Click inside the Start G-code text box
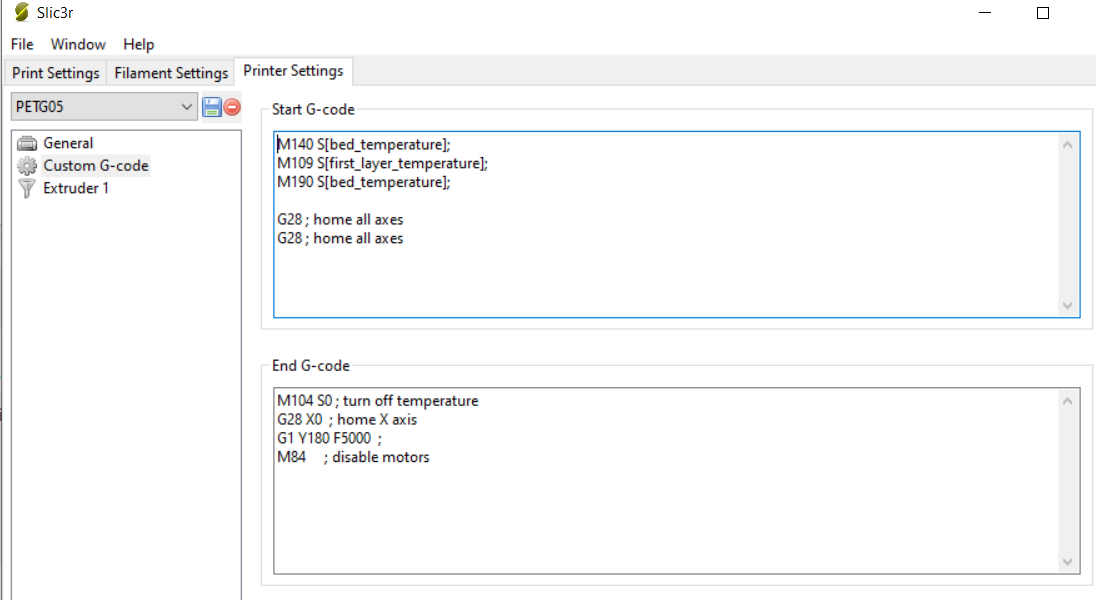 [660, 270]
